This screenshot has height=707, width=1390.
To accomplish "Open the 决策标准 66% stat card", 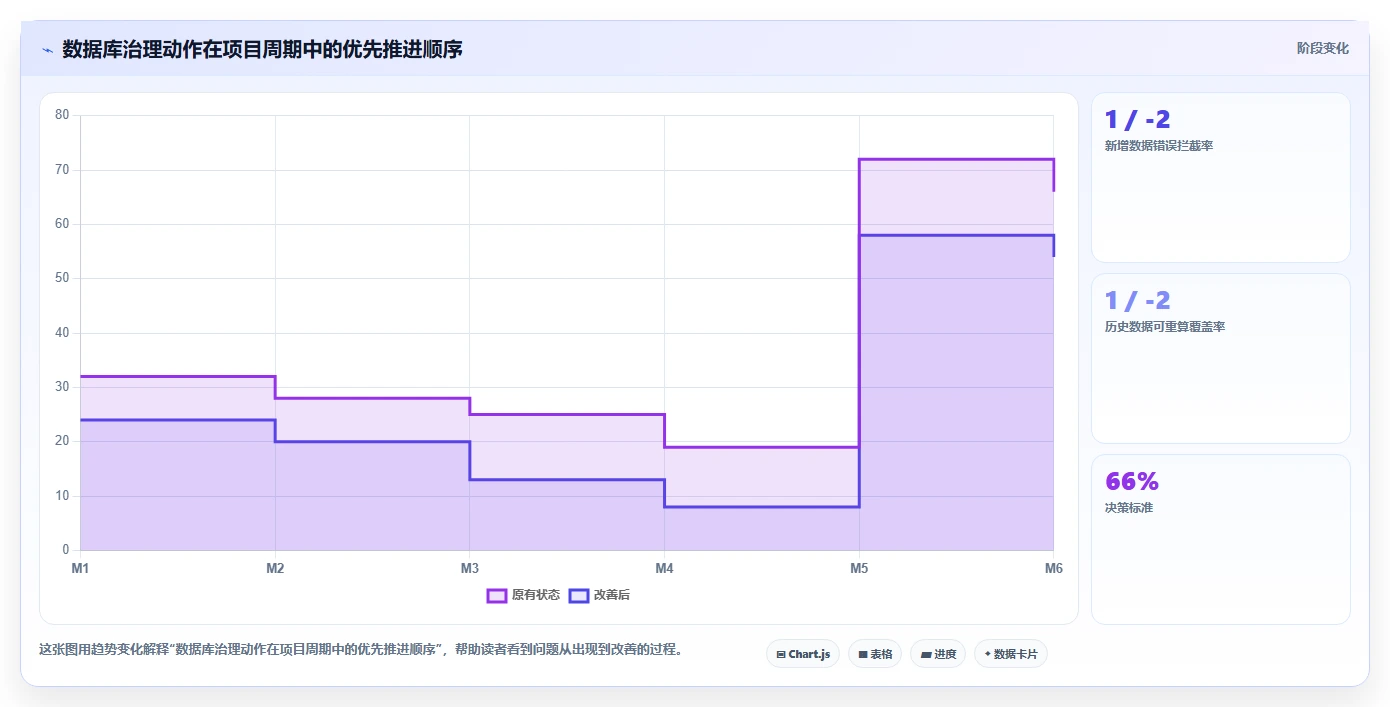I will click(x=1221, y=539).
